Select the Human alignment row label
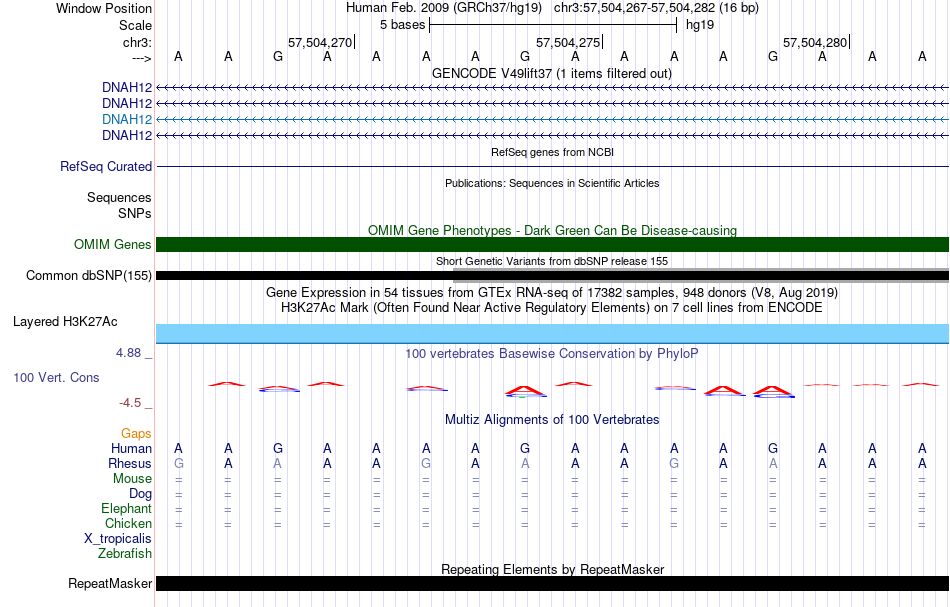 coord(131,448)
